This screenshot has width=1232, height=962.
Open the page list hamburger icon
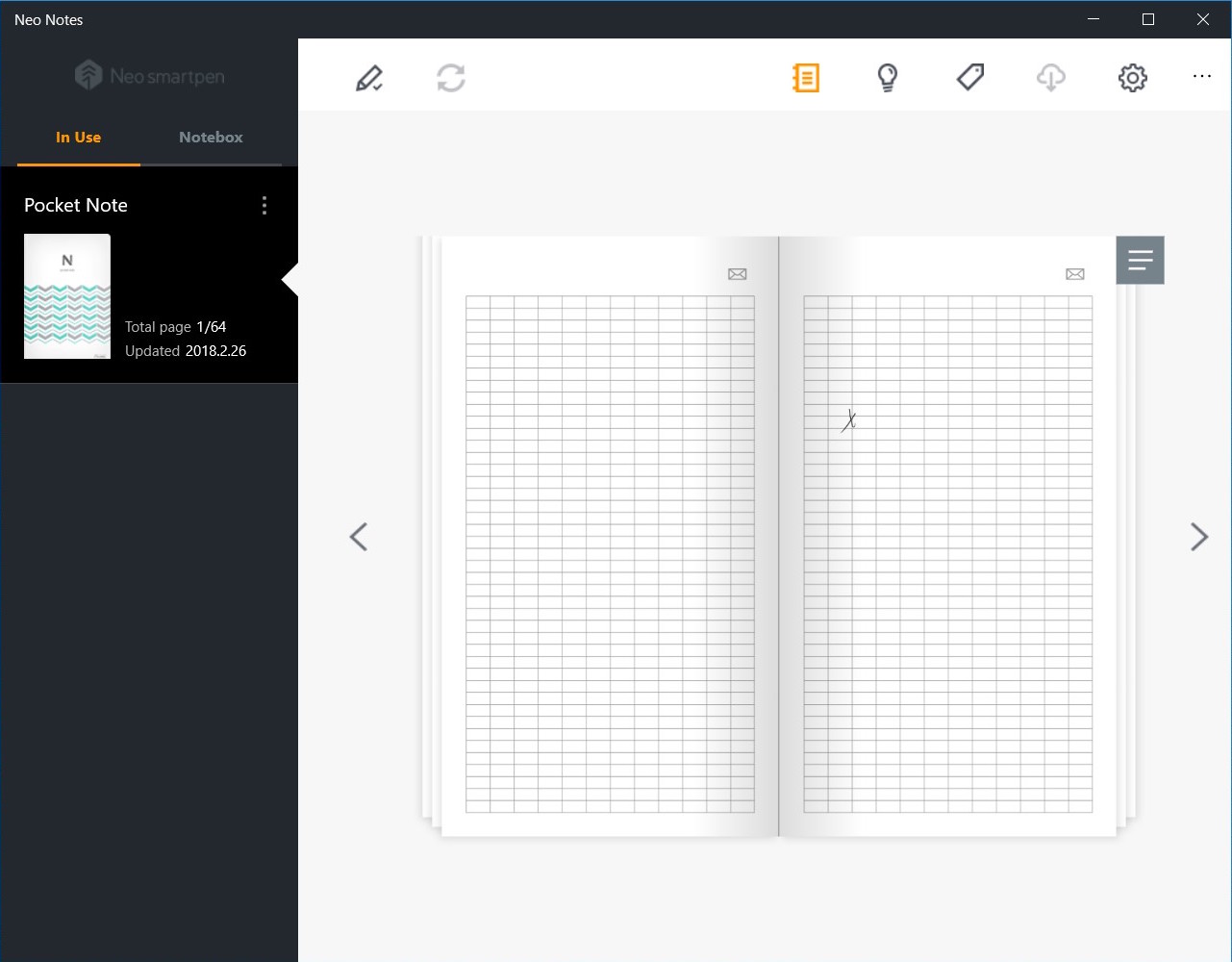[1141, 260]
